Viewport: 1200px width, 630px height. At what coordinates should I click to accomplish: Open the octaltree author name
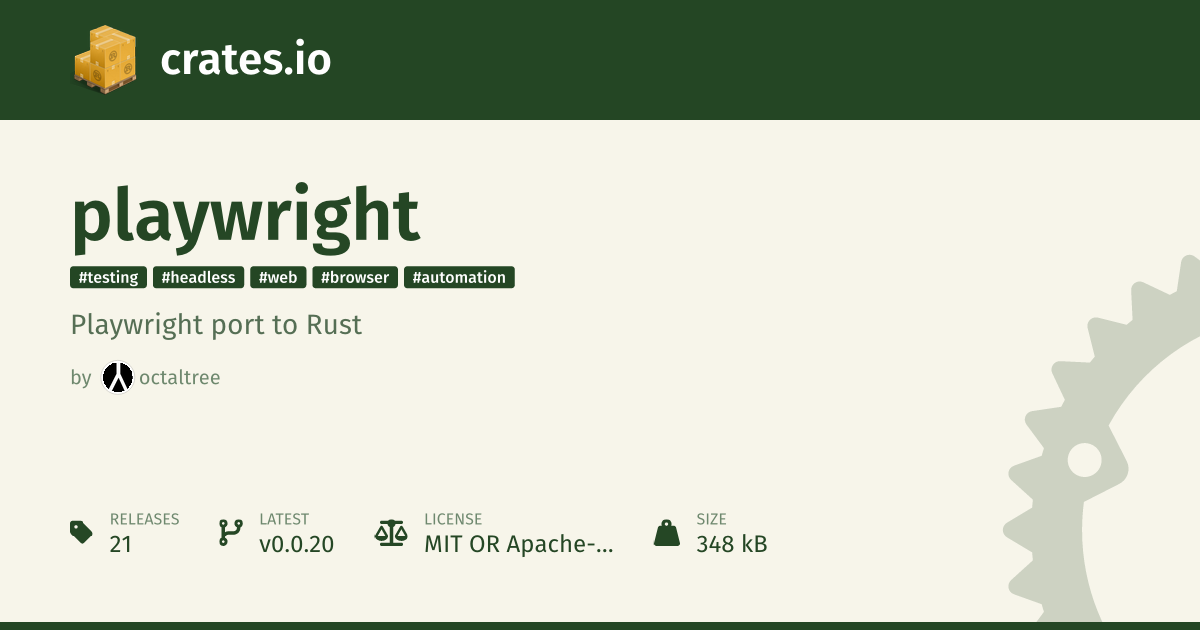(x=180, y=378)
